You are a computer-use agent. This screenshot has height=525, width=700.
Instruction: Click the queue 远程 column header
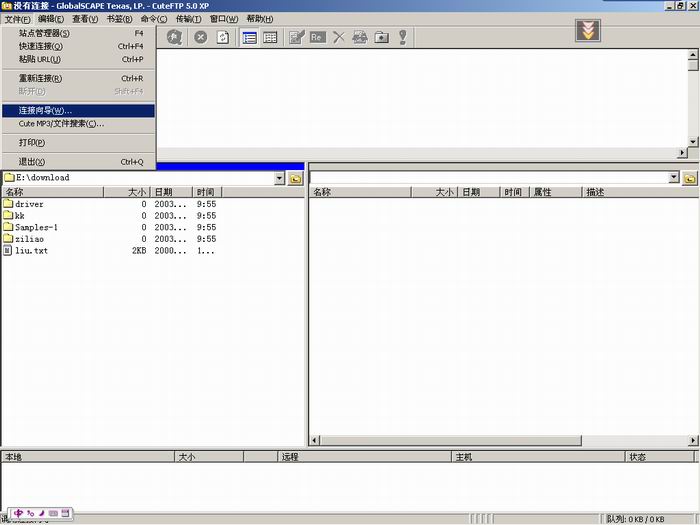point(364,457)
